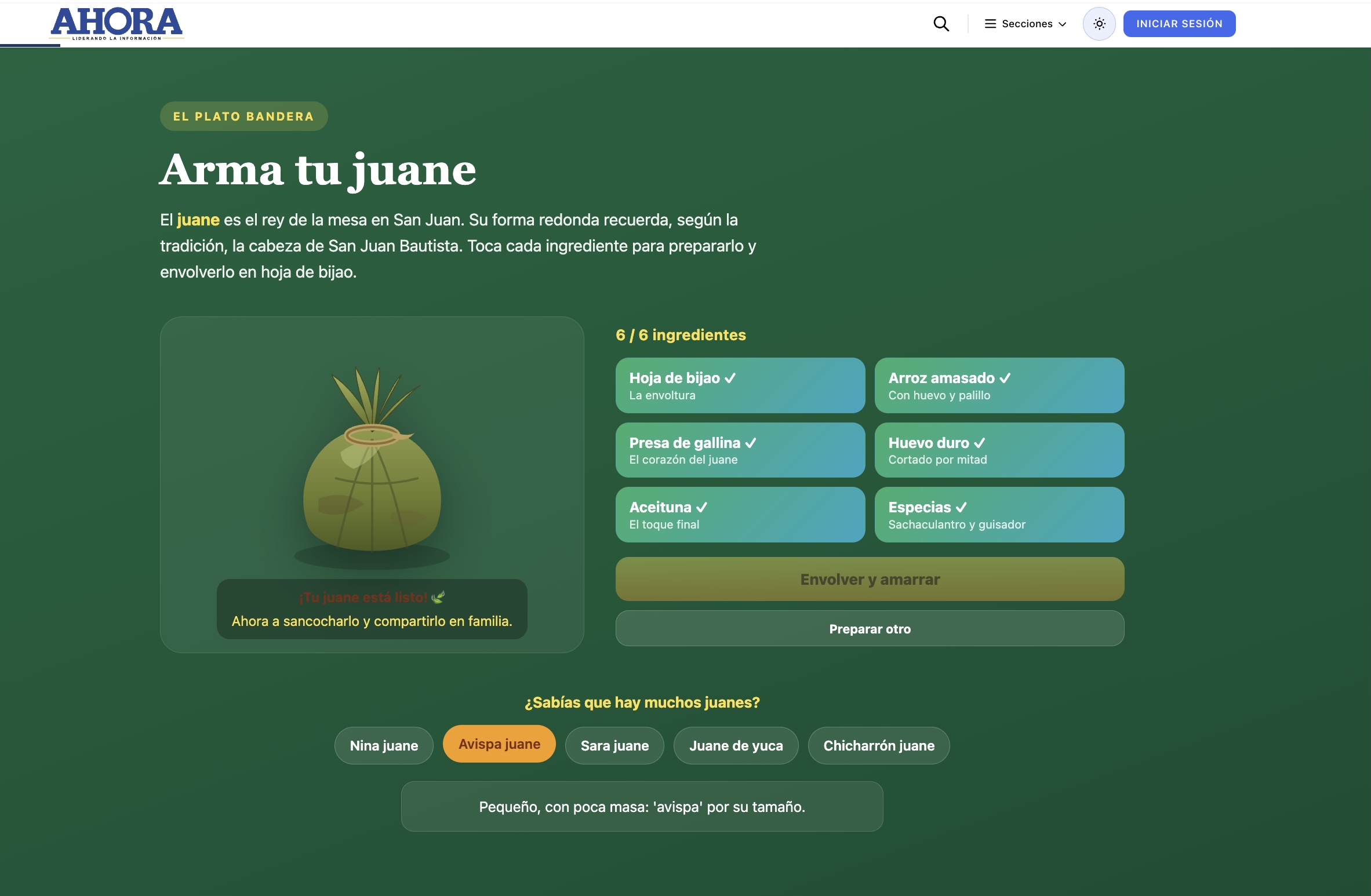1371x896 pixels.
Task: Click the AHORA logo
Action: 117,24
